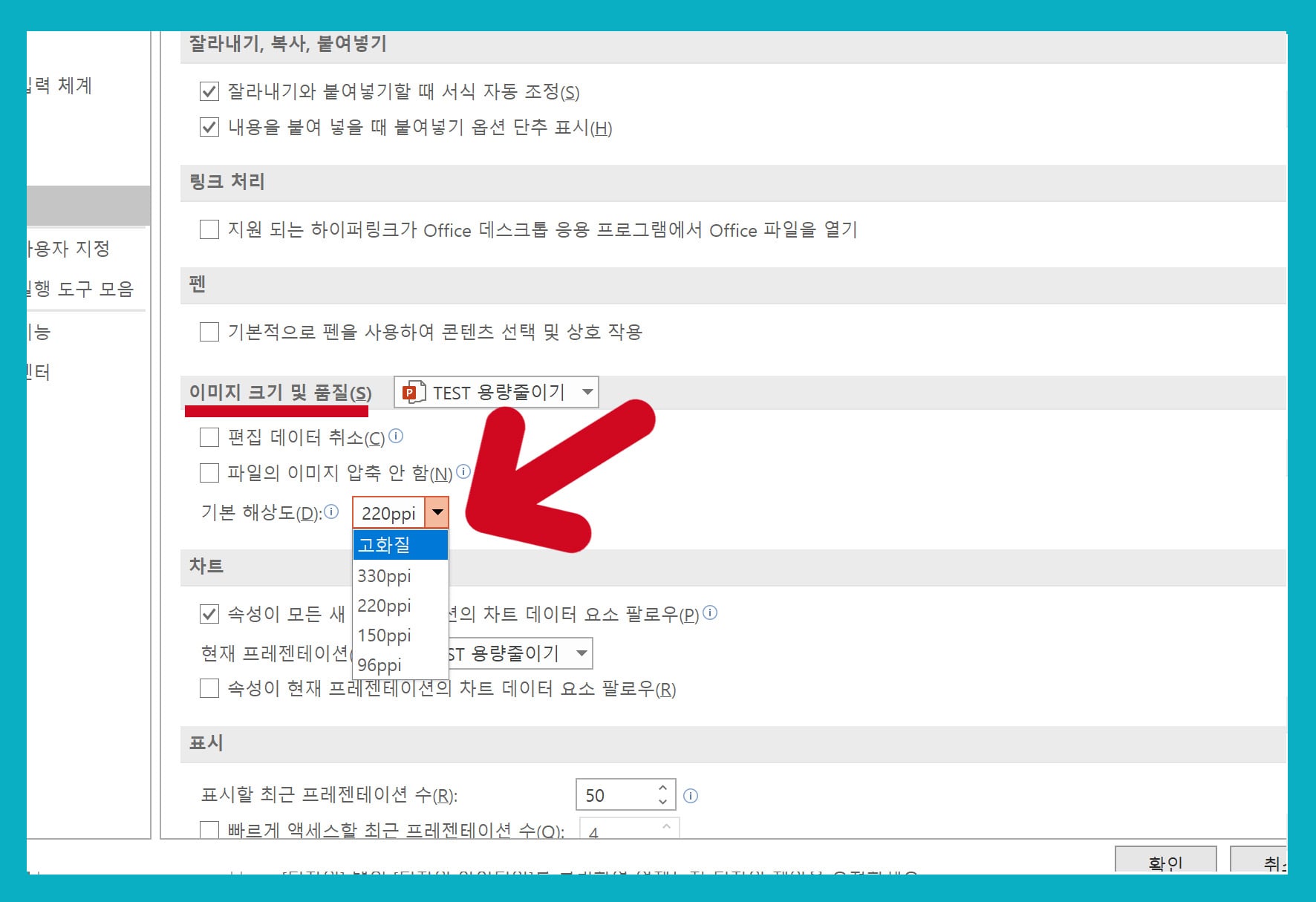Screen dimensions: 1316x902
Task: Click info icon beside the 50 spinner box
Action: (691, 796)
